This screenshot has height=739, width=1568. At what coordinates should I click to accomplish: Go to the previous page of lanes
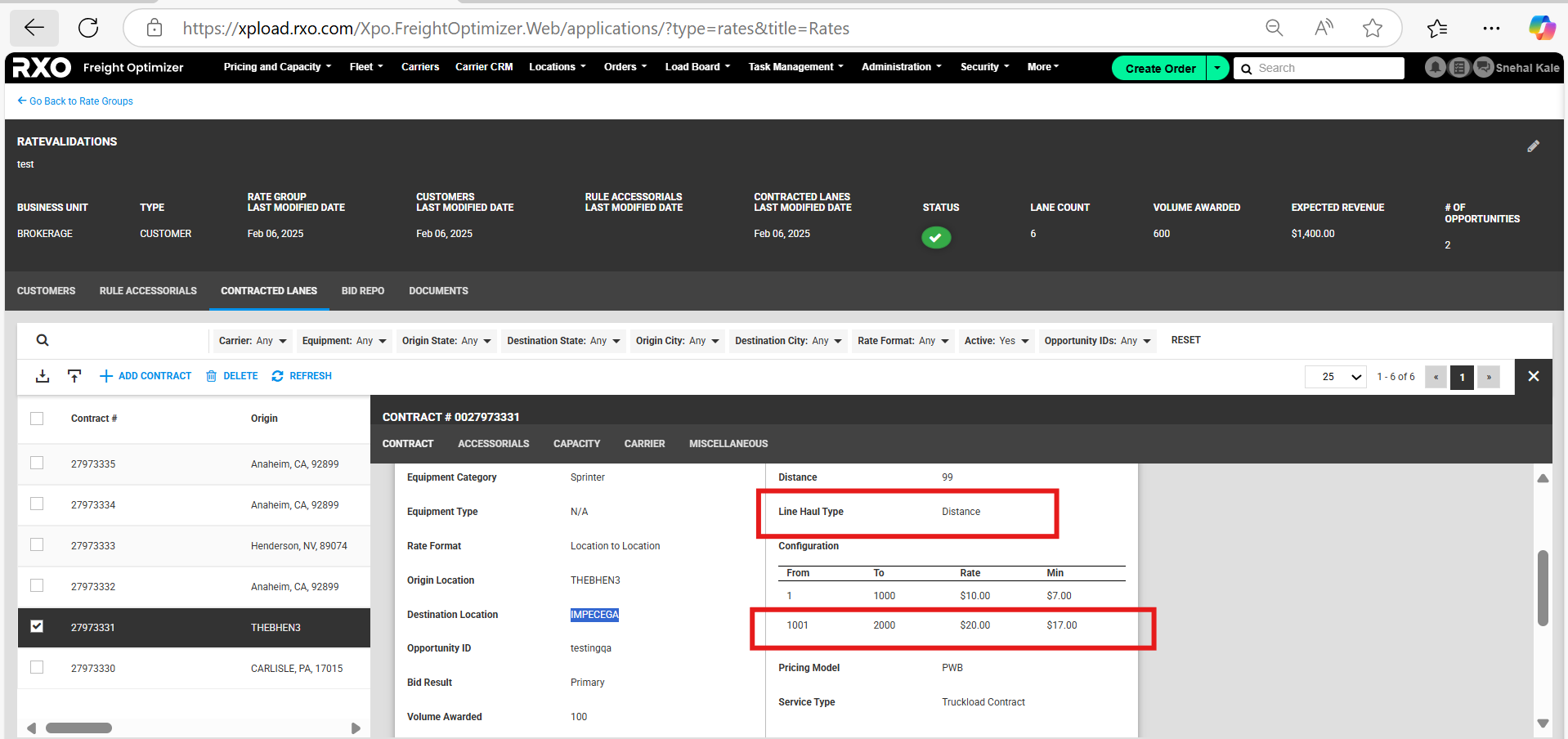point(1436,377)
